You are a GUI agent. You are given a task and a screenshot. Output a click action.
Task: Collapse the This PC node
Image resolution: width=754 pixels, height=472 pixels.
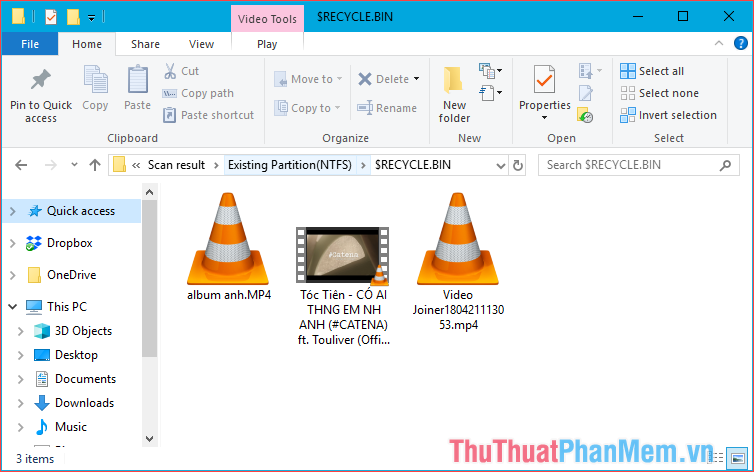pos(13,307)
